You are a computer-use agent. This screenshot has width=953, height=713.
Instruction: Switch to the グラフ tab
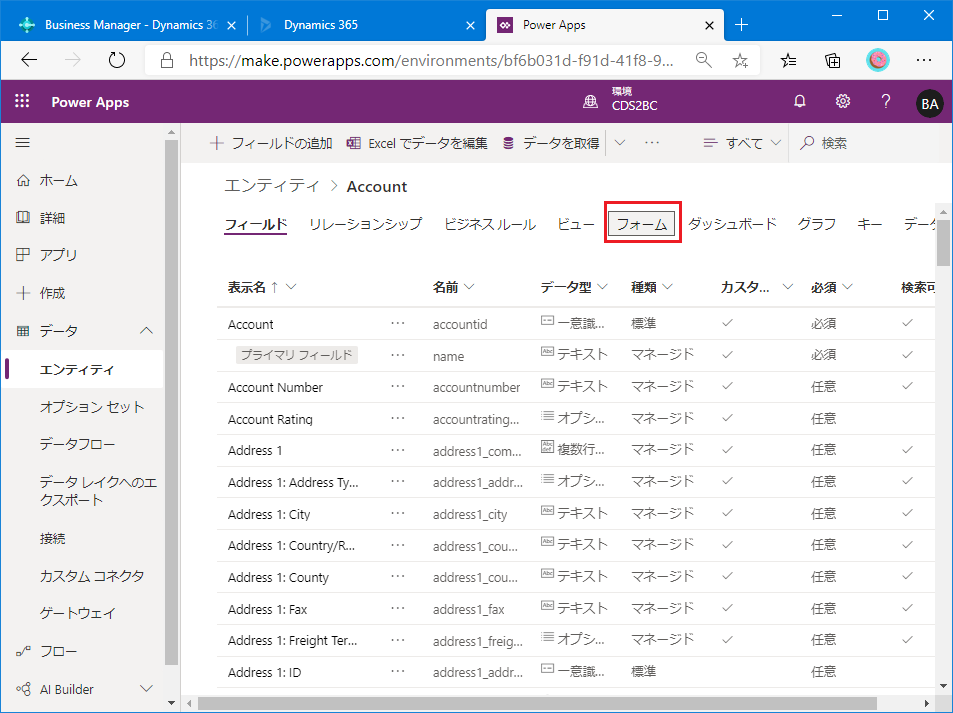[817, 224]
